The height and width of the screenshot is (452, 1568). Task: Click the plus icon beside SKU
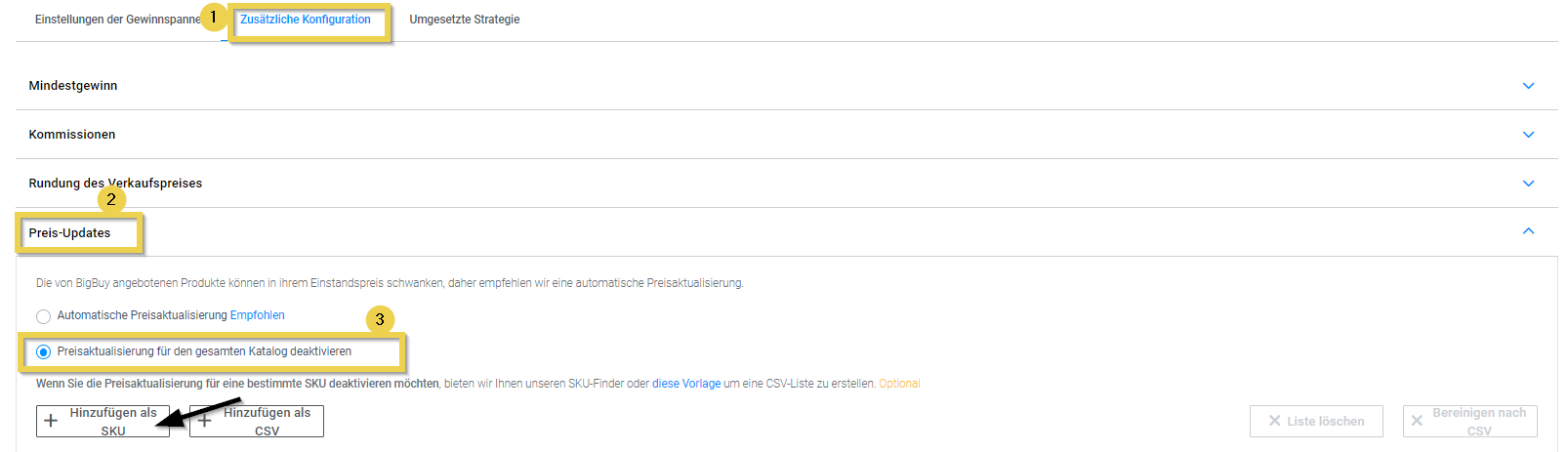[x=52, y=422]
